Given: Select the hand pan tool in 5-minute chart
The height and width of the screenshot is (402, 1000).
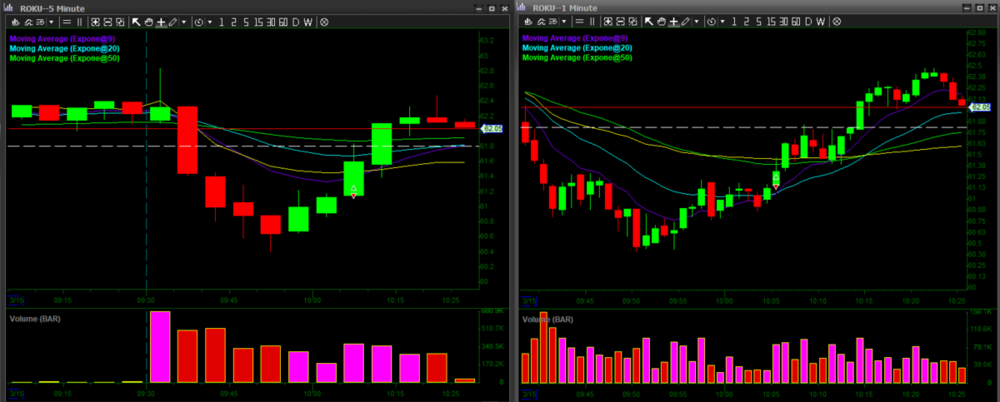Looking at the screenshot, I should click(x=149, y=21).
